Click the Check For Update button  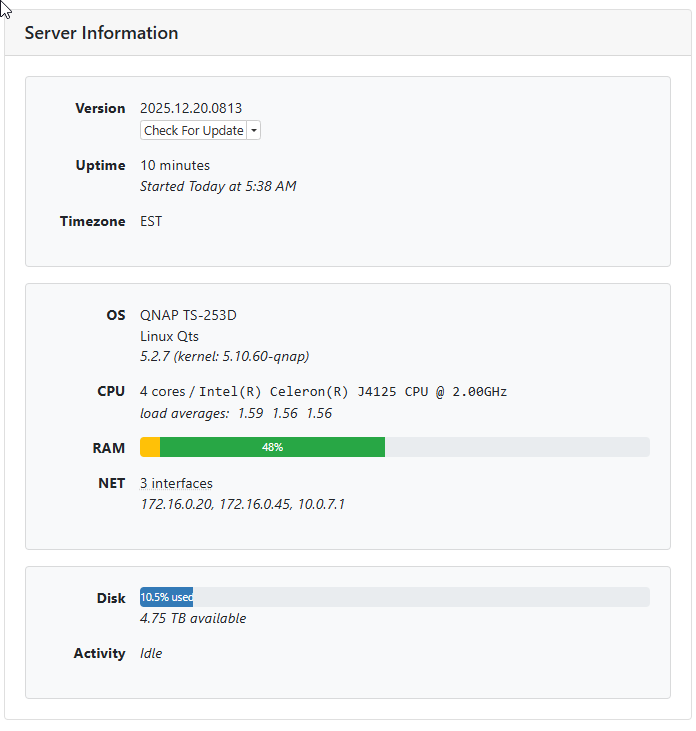194,131
